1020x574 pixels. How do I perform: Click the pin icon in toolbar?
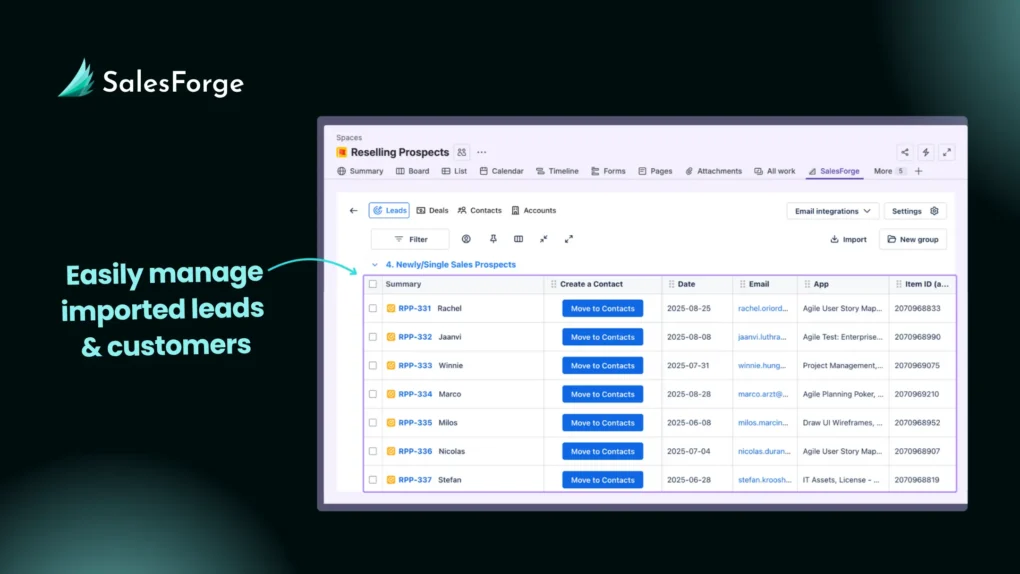493,239
